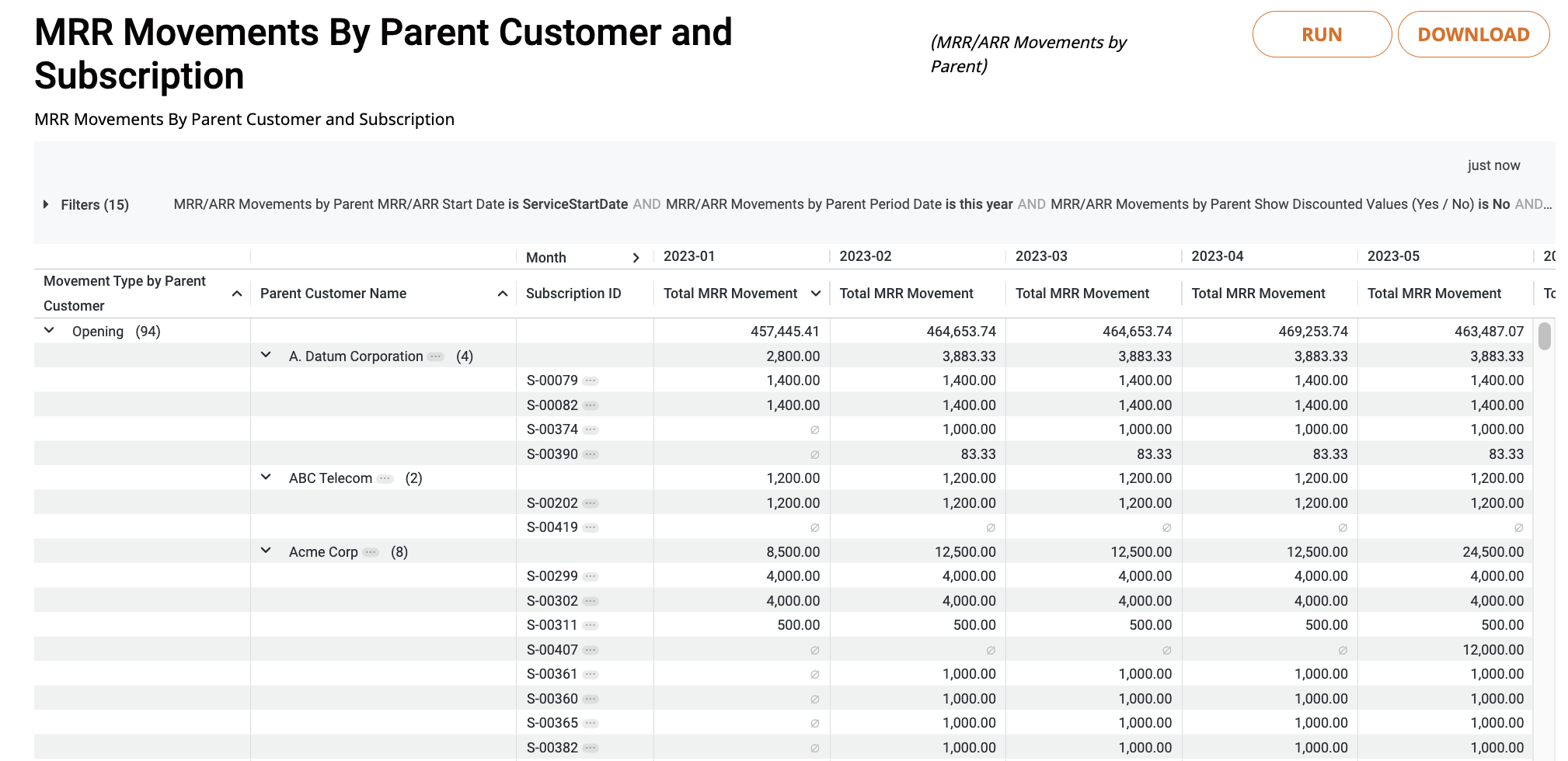Select the 2023-04 month header
Image resolution: width=1568 pixels, height=761 pixels.
tap(1218, 256)
